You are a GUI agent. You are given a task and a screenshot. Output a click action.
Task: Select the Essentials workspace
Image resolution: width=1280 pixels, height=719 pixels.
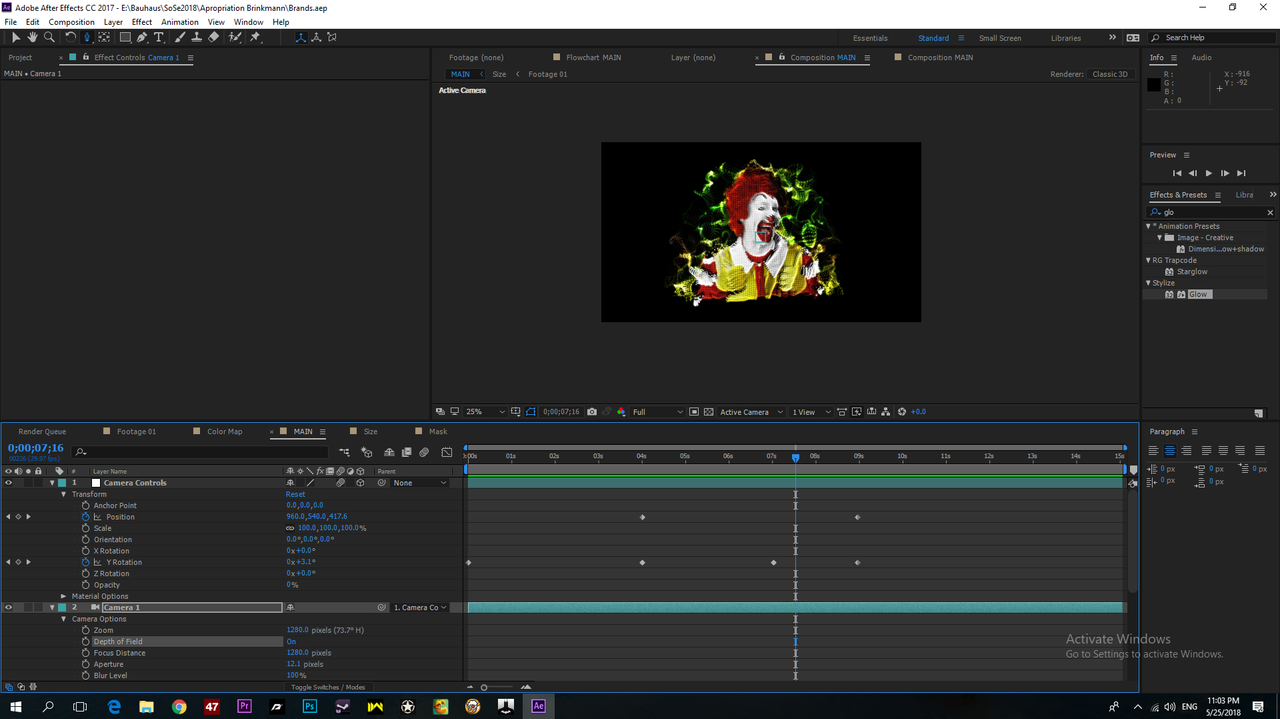tap(870, 38)
